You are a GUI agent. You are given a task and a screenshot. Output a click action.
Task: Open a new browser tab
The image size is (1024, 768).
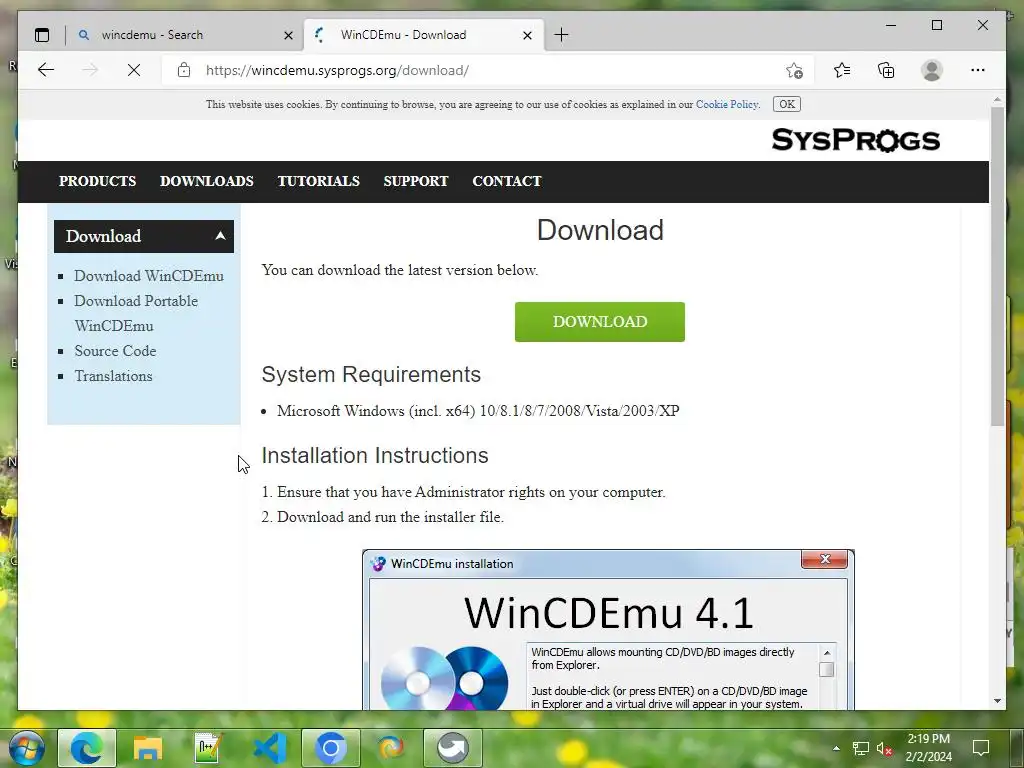pyautogui.click(x=561, y=35)
